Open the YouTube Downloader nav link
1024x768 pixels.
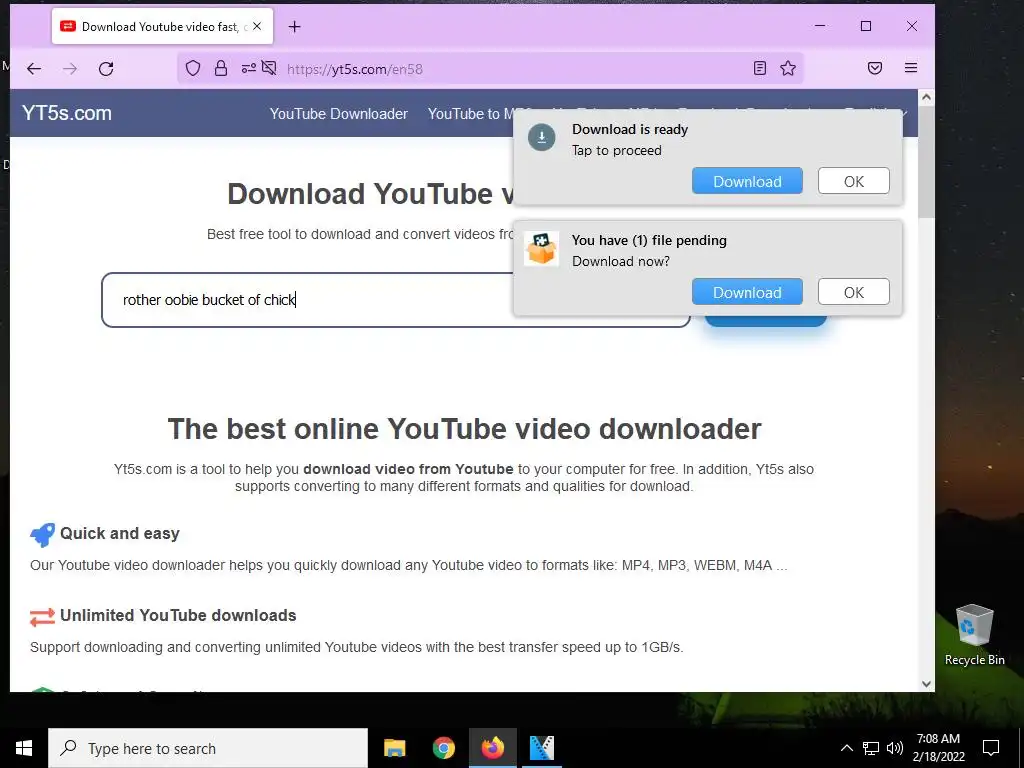click(x=338, y=114)
